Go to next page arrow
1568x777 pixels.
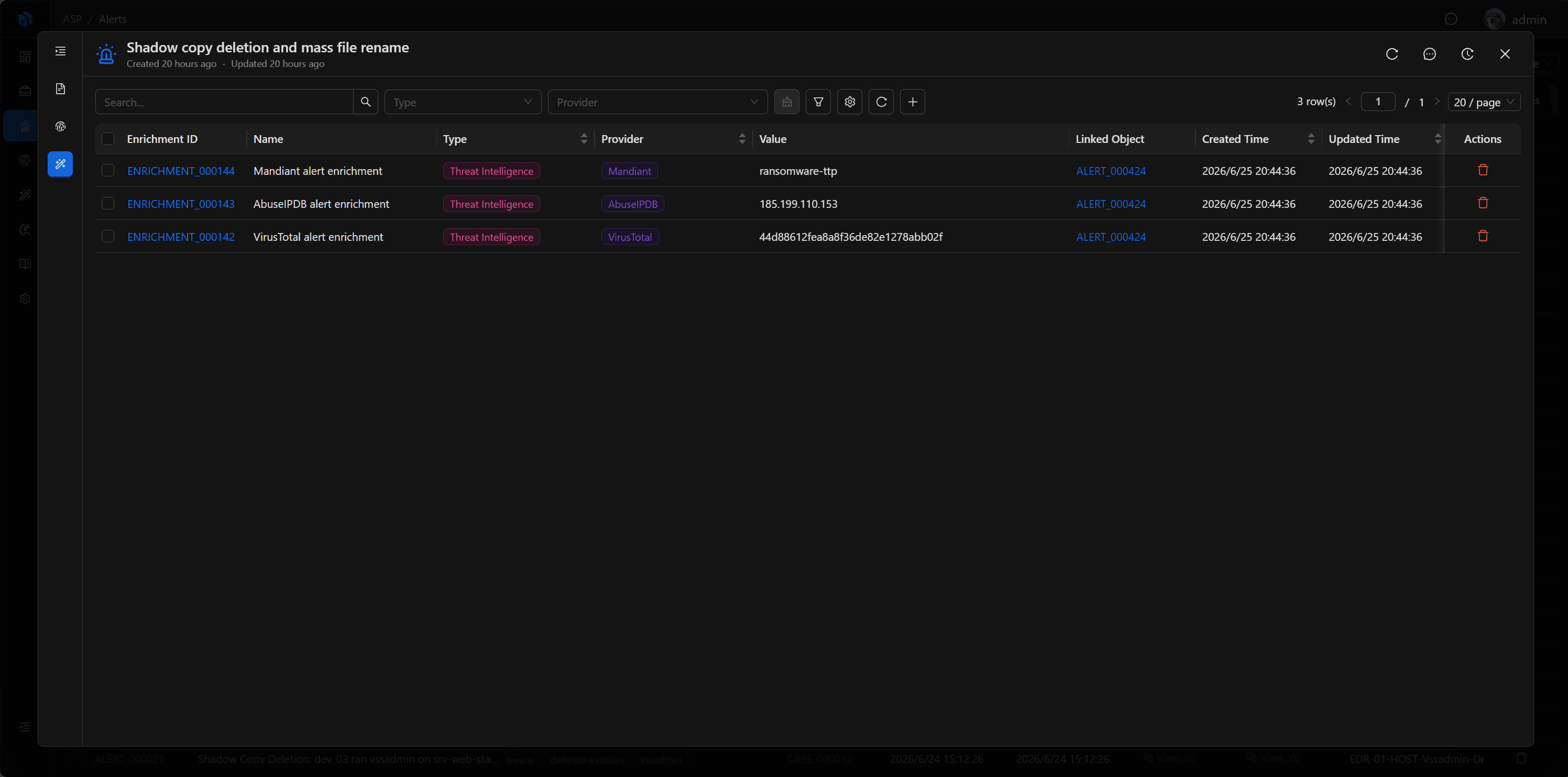click(x=1437, y=102)
